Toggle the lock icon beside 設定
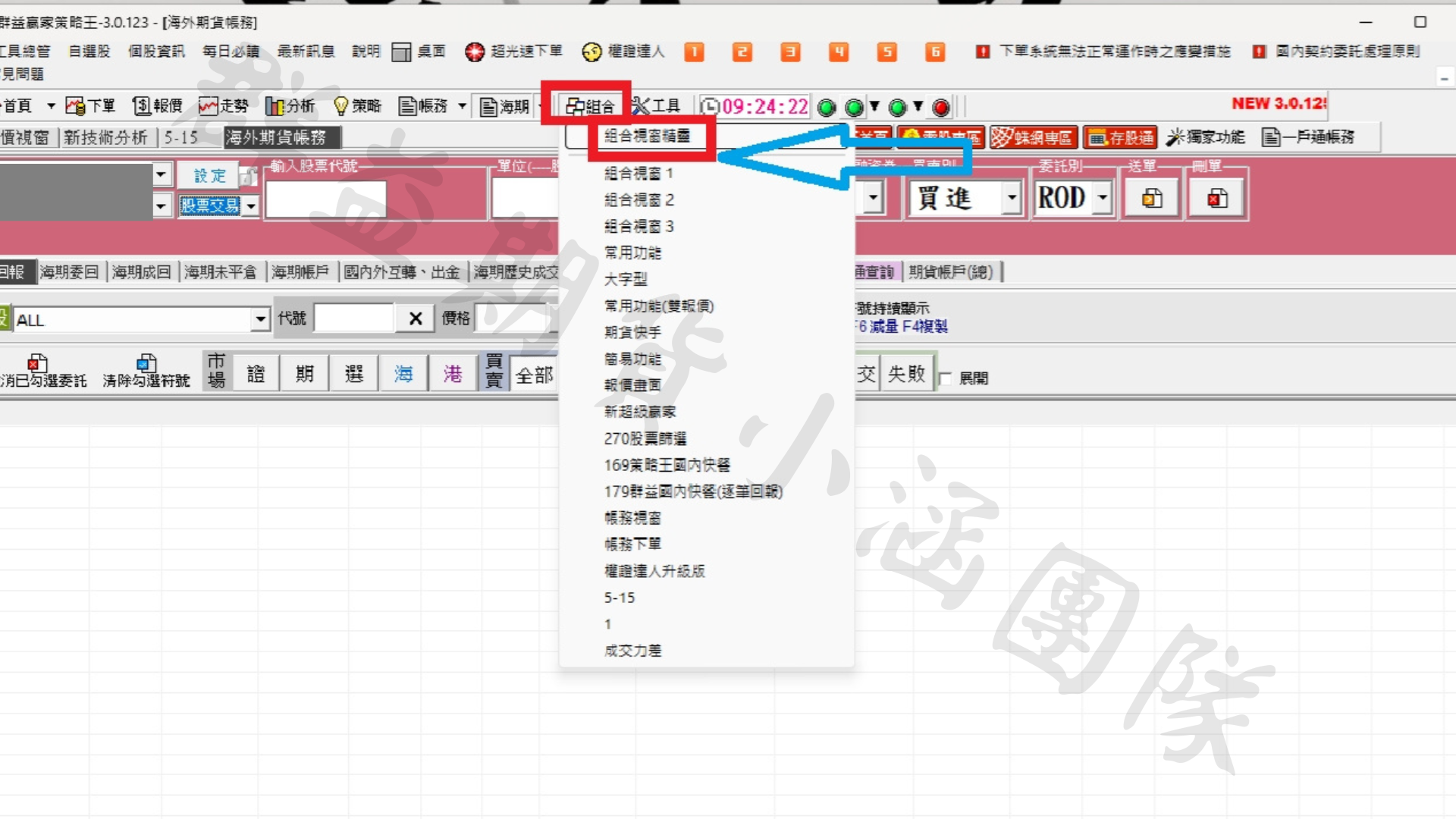The width and height of the screenshot is (1456, 819). click(248, 177)
